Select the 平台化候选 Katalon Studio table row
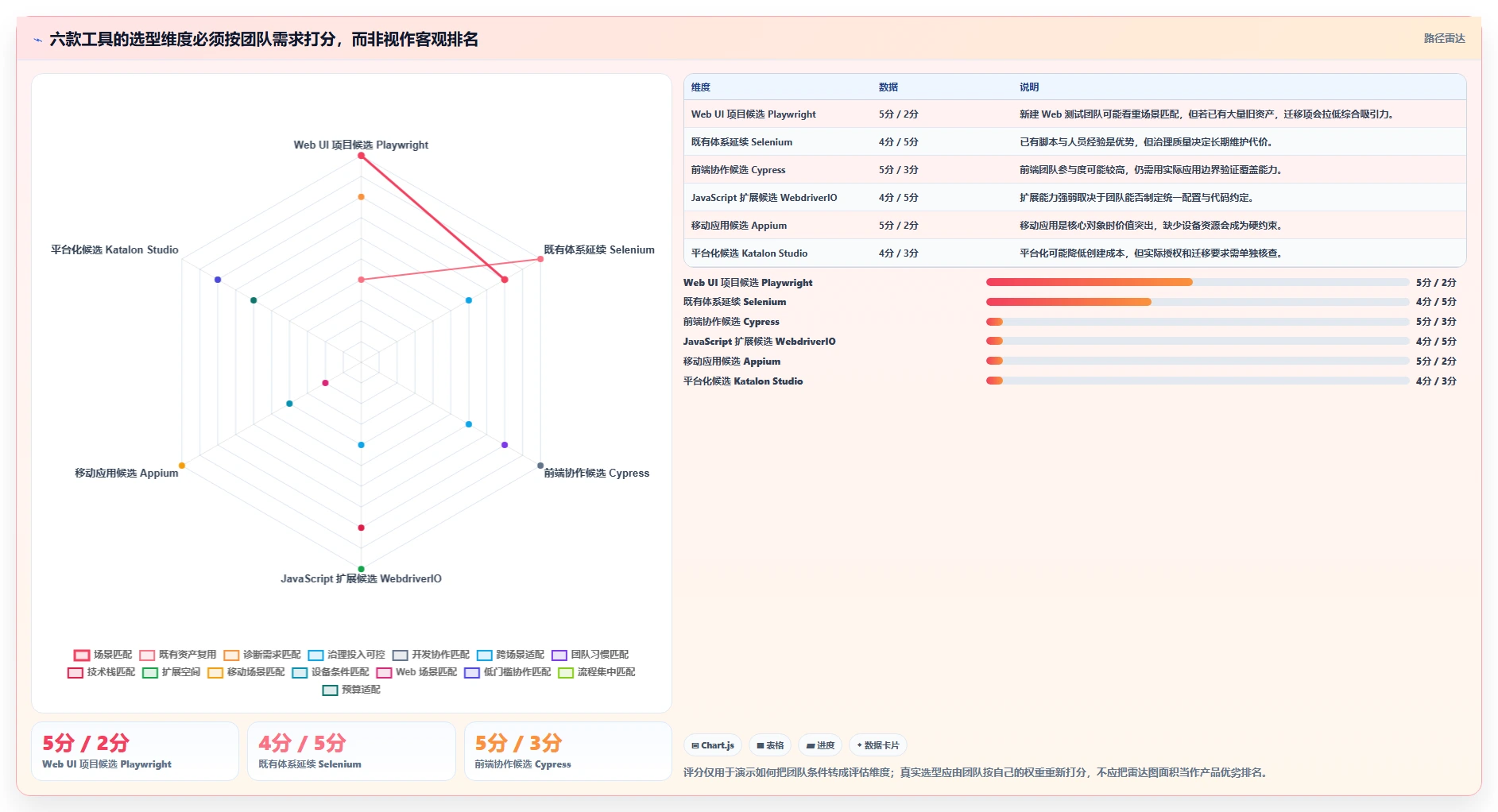This screenshot has width=1498, height=812. pyautogui.click(x=1074, y=253)
